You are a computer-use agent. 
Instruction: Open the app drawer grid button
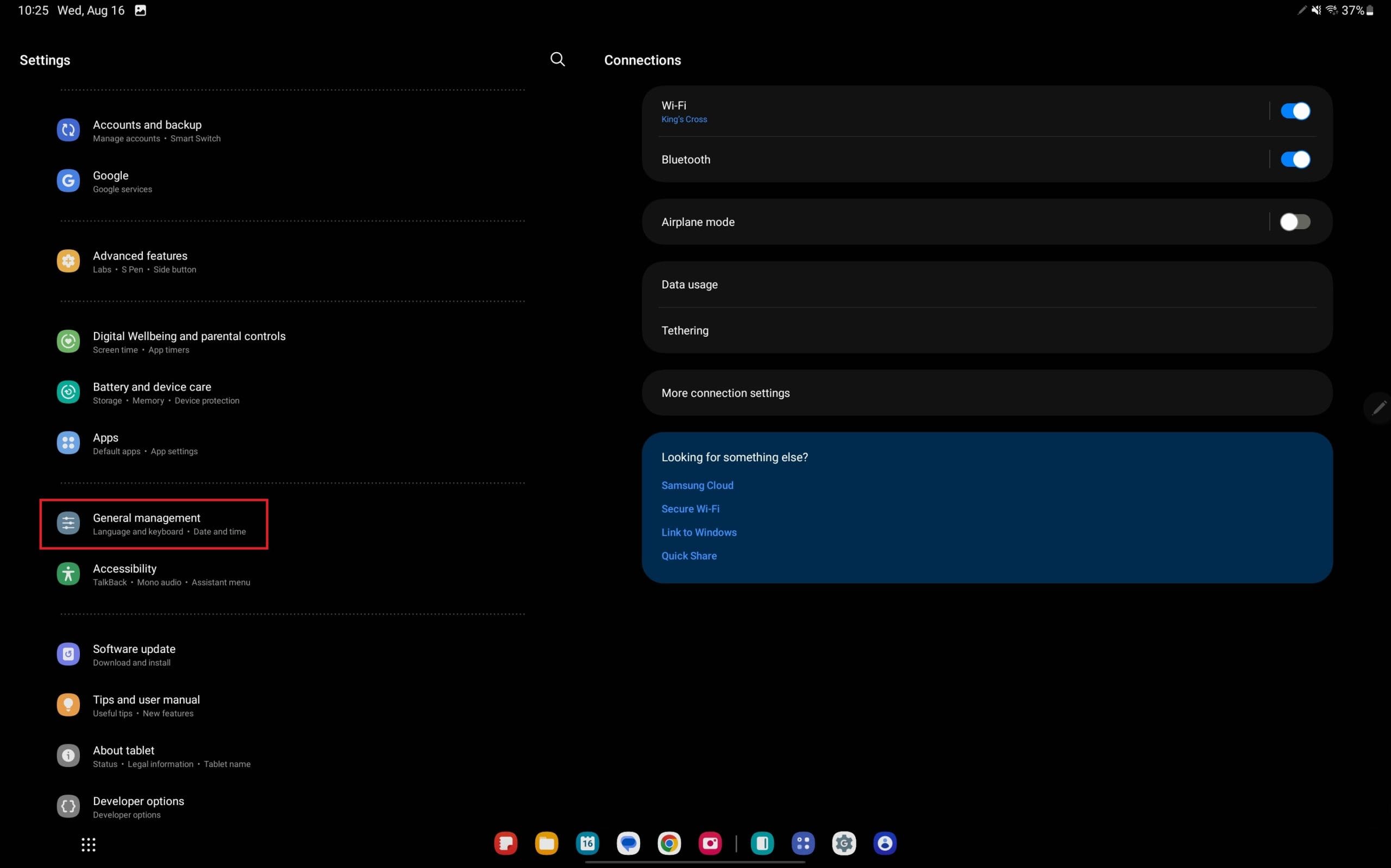[x=89, y=845]
